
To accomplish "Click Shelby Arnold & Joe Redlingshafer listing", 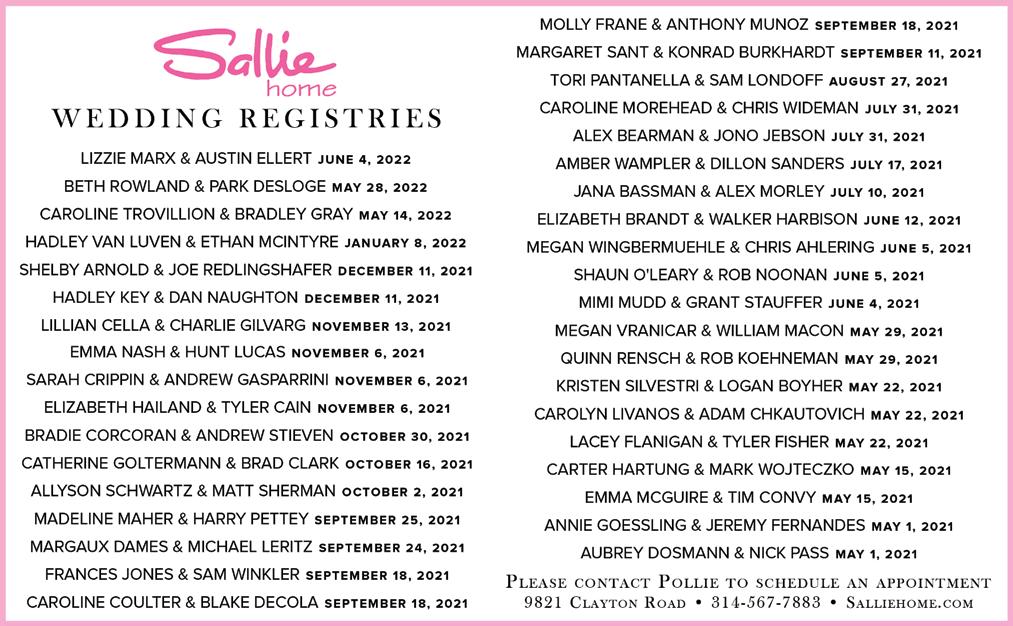I will coord(245,270).
